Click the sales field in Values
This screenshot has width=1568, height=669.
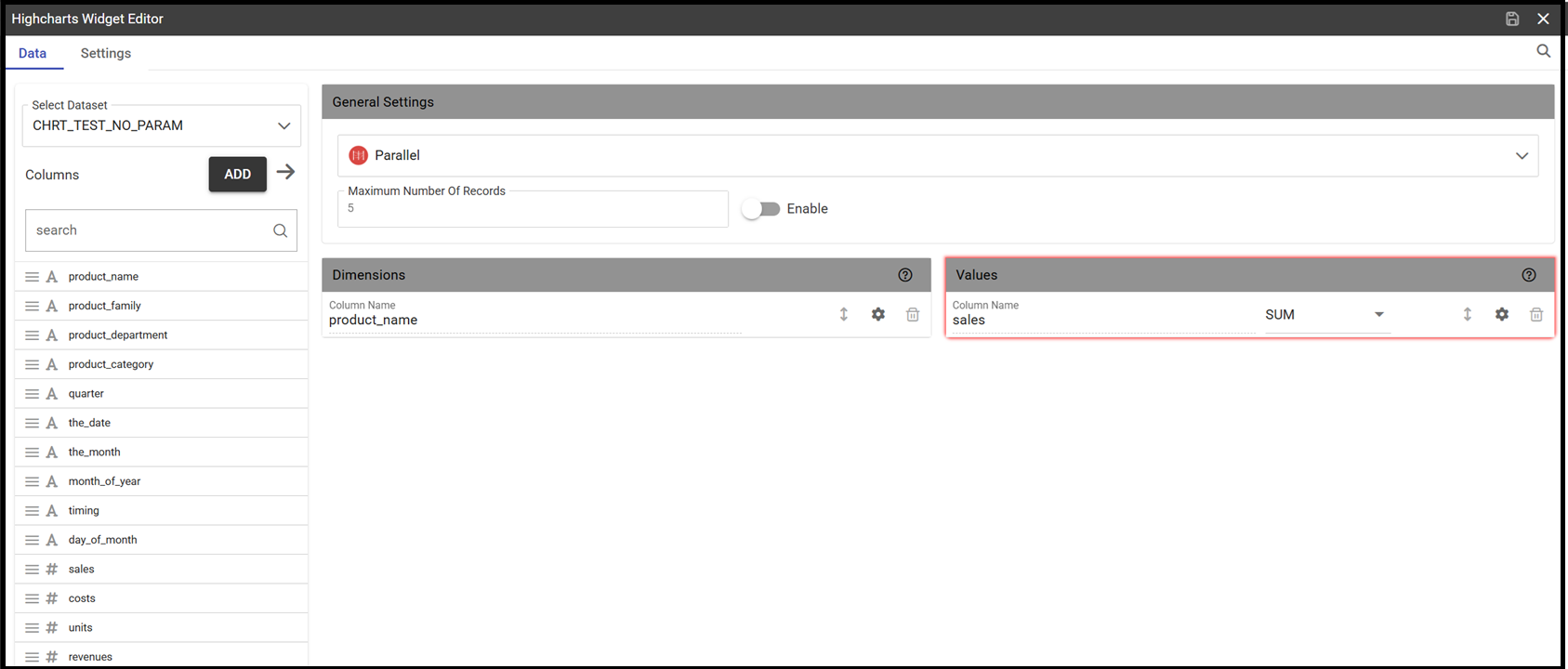click(1103, 315)
